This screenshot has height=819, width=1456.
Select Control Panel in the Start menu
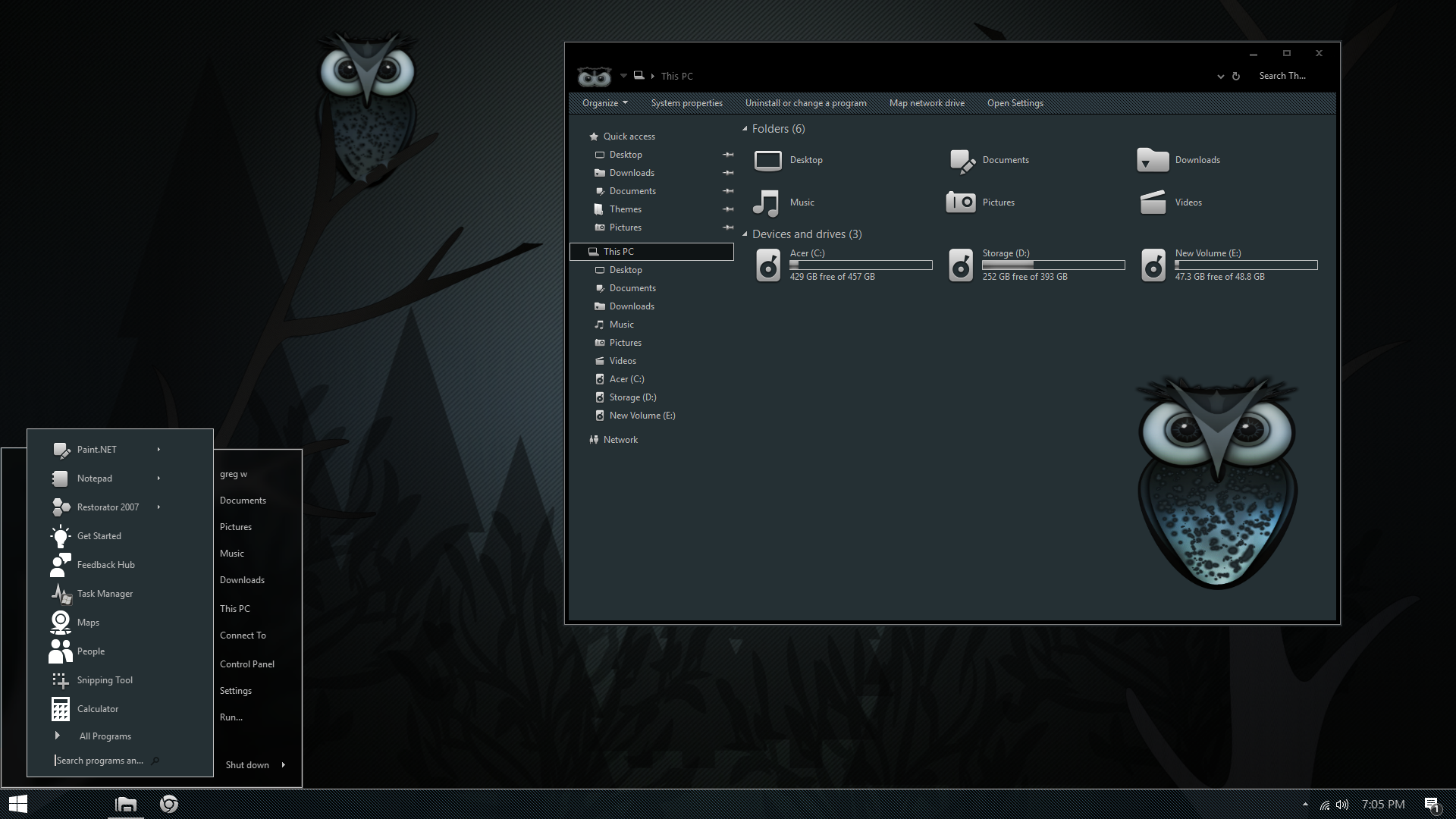[246, 664]
